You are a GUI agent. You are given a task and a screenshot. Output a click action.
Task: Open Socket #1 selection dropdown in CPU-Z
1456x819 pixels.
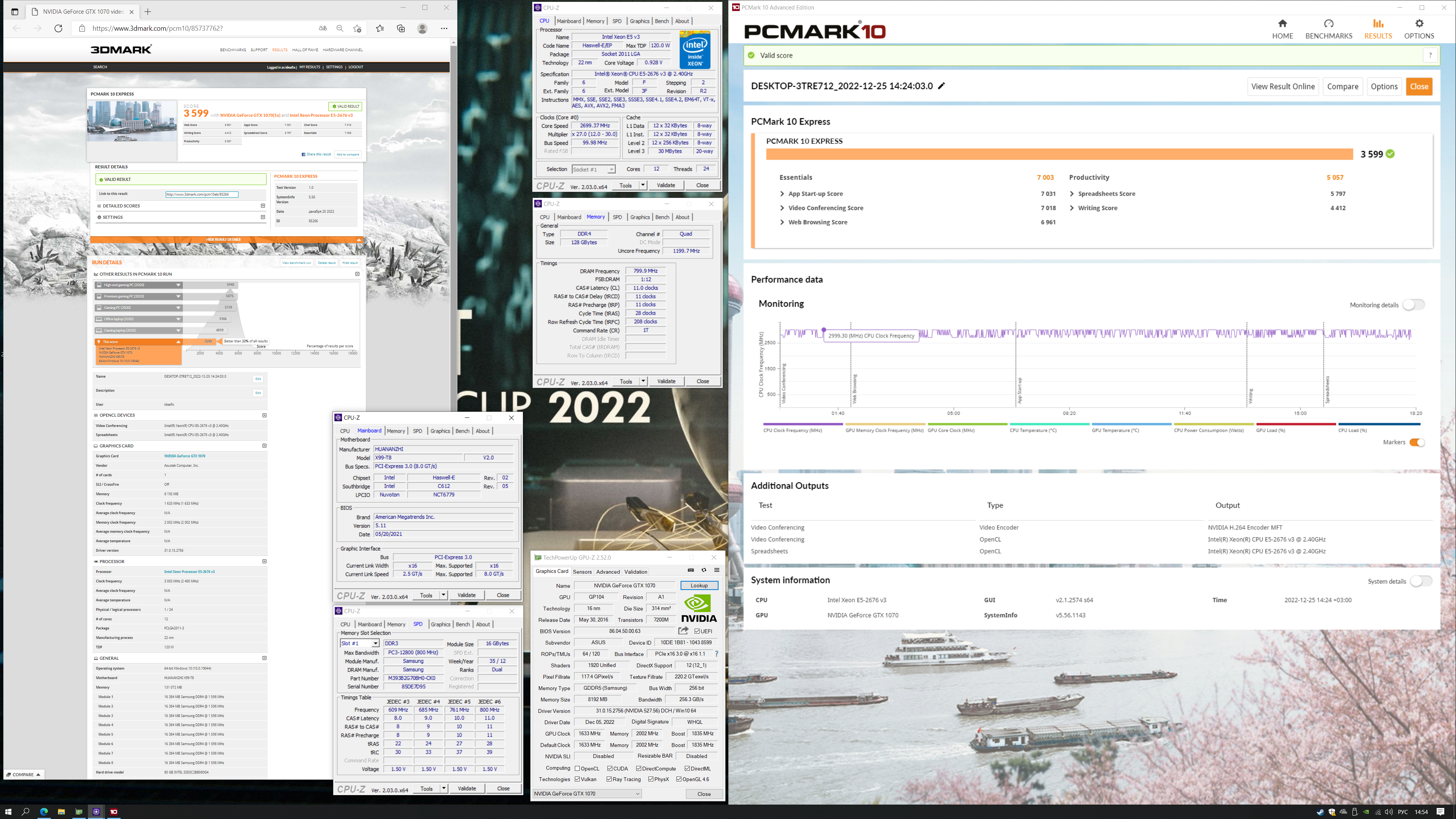click(593, 169)
